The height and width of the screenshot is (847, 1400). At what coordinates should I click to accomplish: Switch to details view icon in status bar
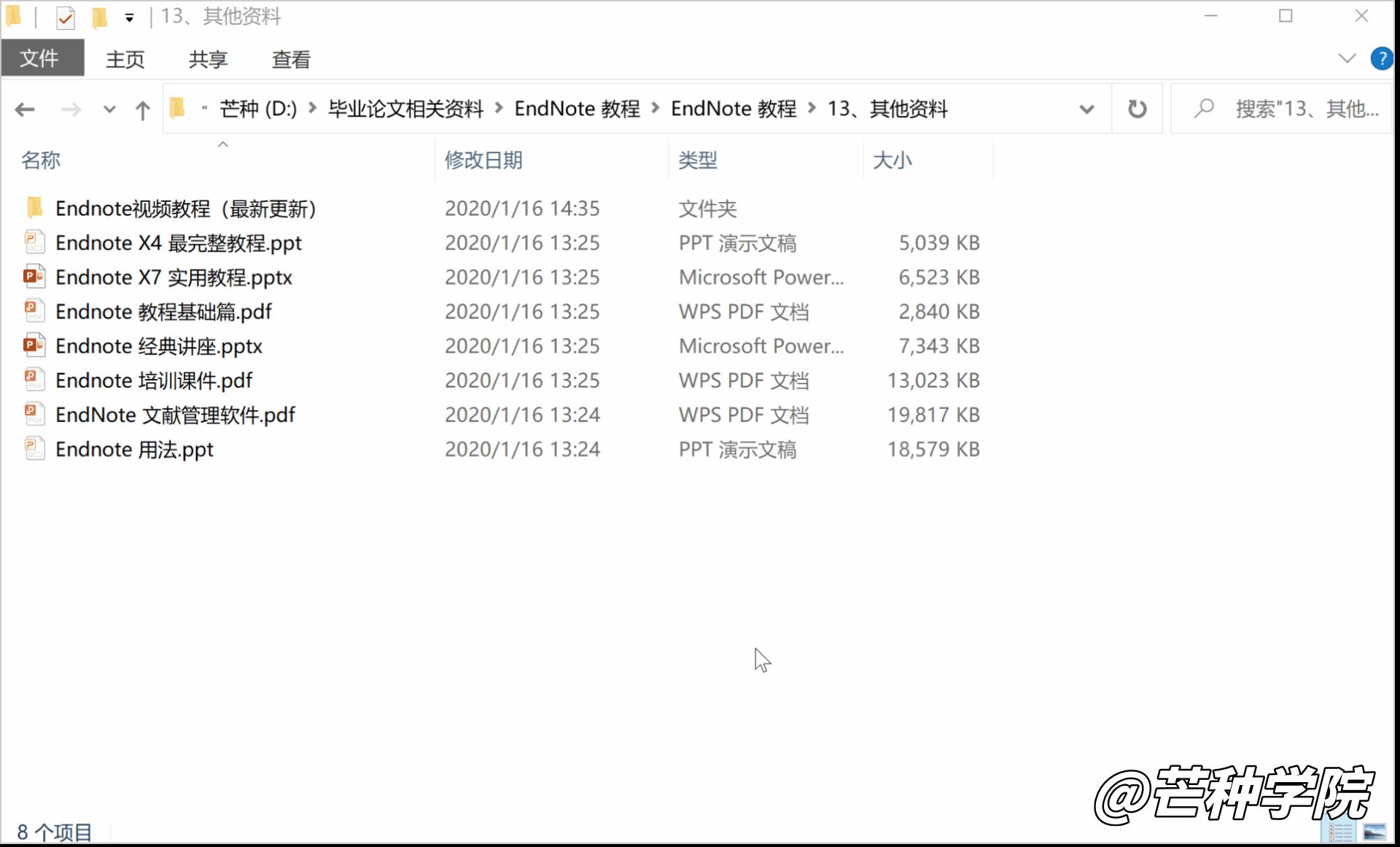(x=1340, y=832)
